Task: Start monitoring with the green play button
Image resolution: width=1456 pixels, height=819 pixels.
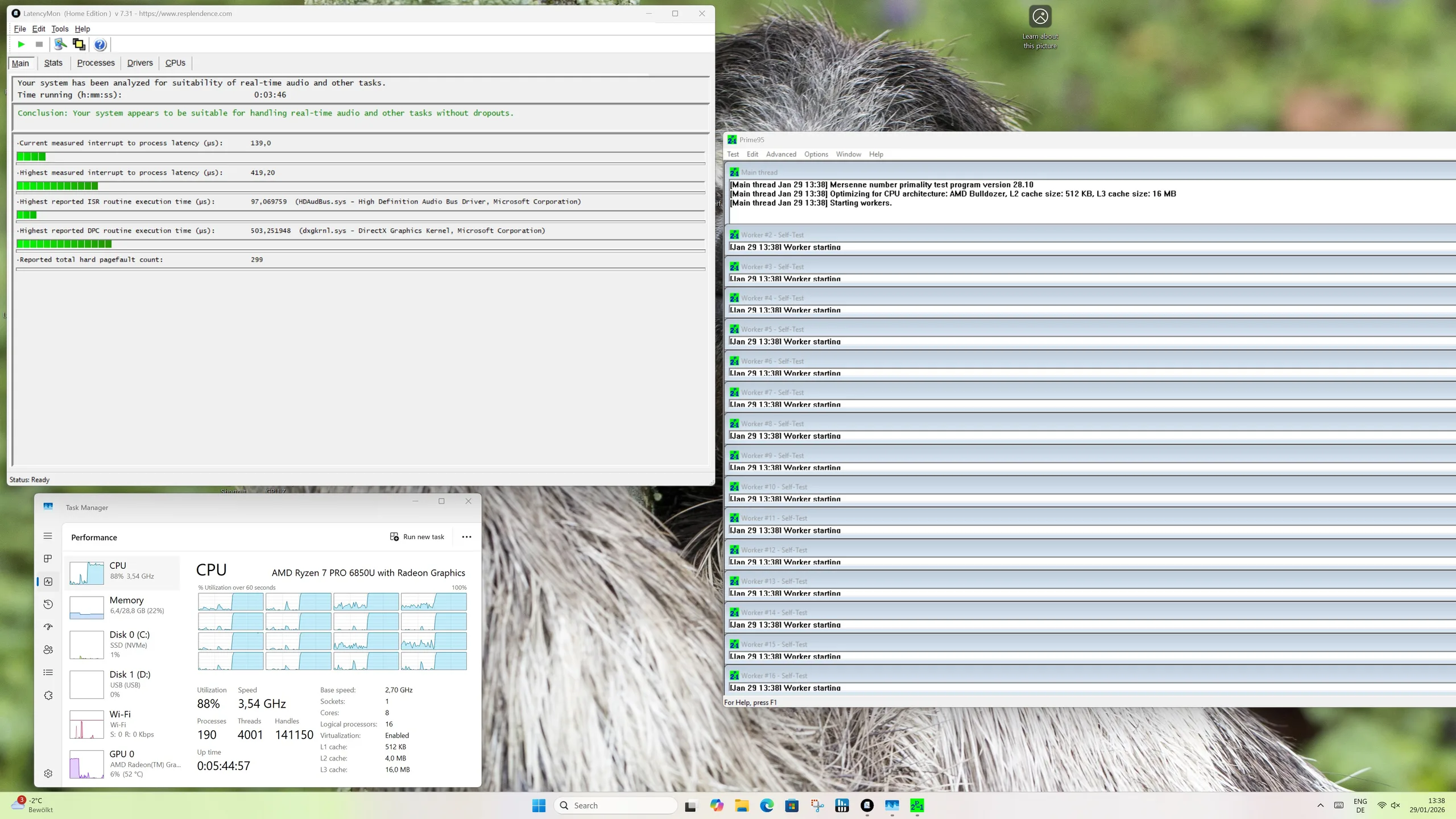Action: coord(21,44)
